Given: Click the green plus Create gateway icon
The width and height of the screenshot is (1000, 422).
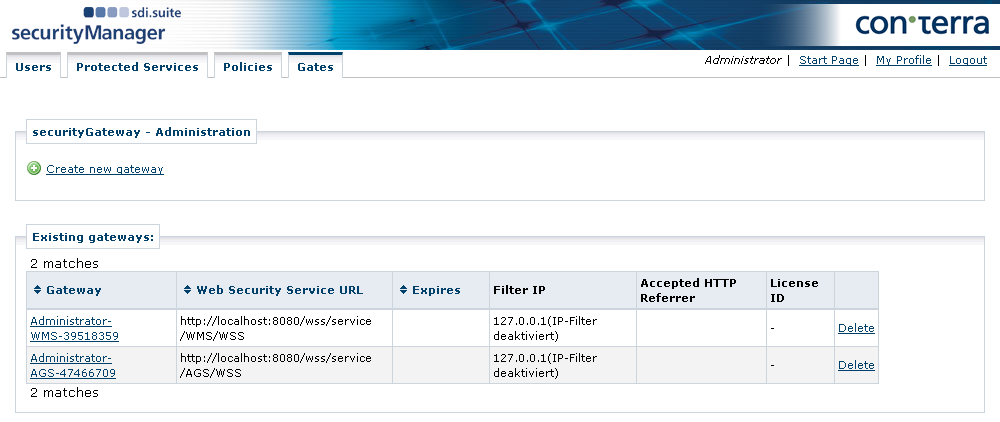Looking at the screenshot, I should pos(34,169).
